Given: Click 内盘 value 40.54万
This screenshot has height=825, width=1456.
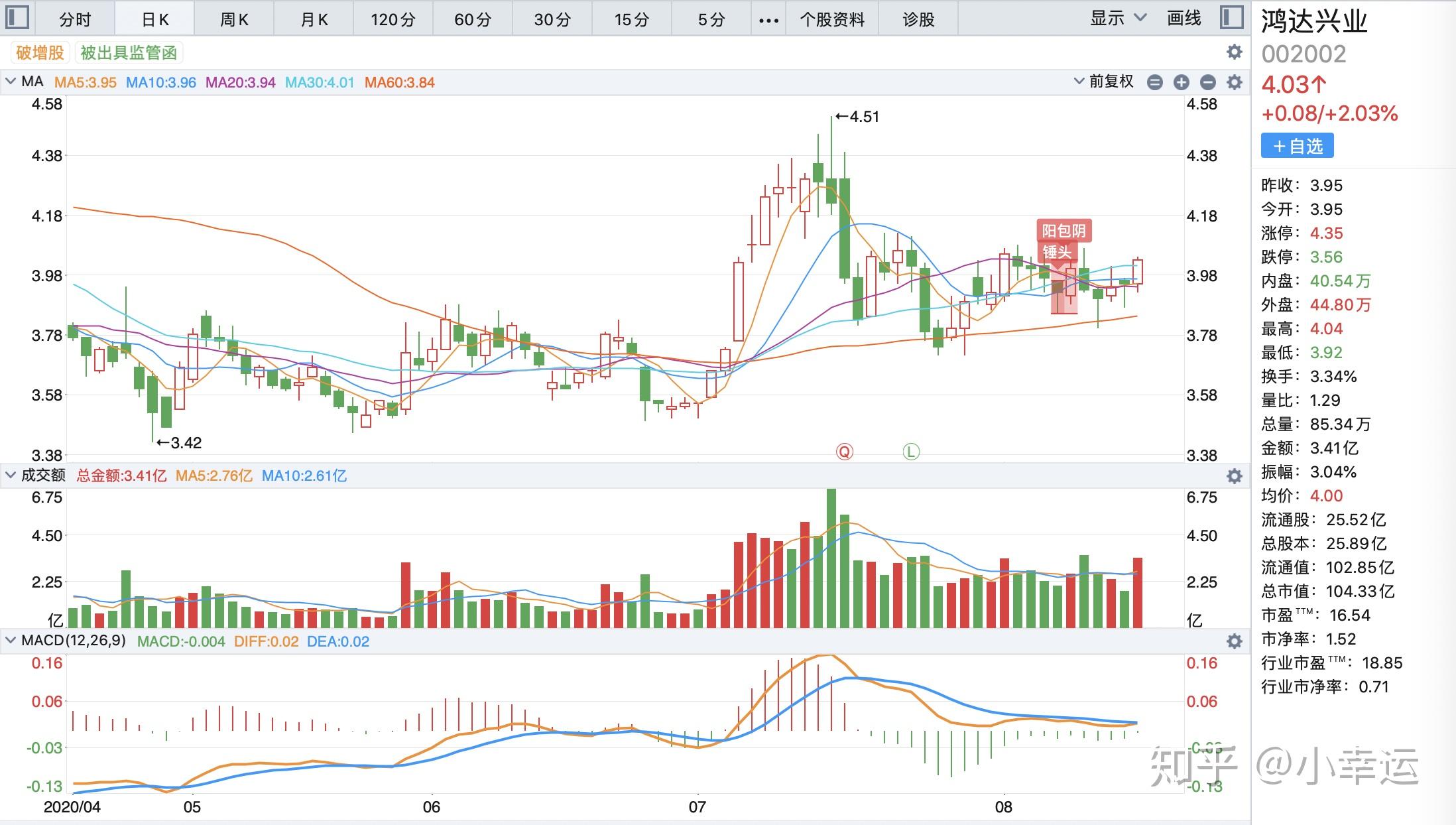Looking at the screenshot, I should pos(1341,281).
